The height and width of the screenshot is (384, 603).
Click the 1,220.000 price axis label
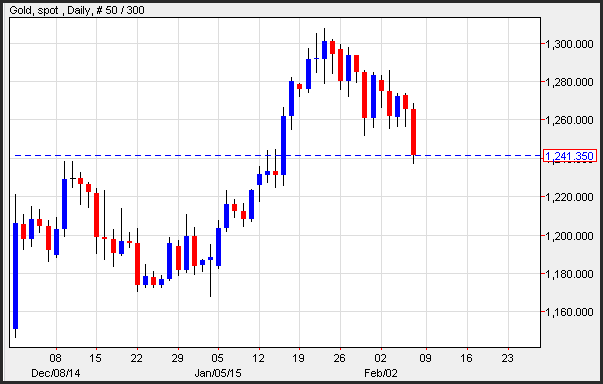pyautogui.click(x=570, y=197)
